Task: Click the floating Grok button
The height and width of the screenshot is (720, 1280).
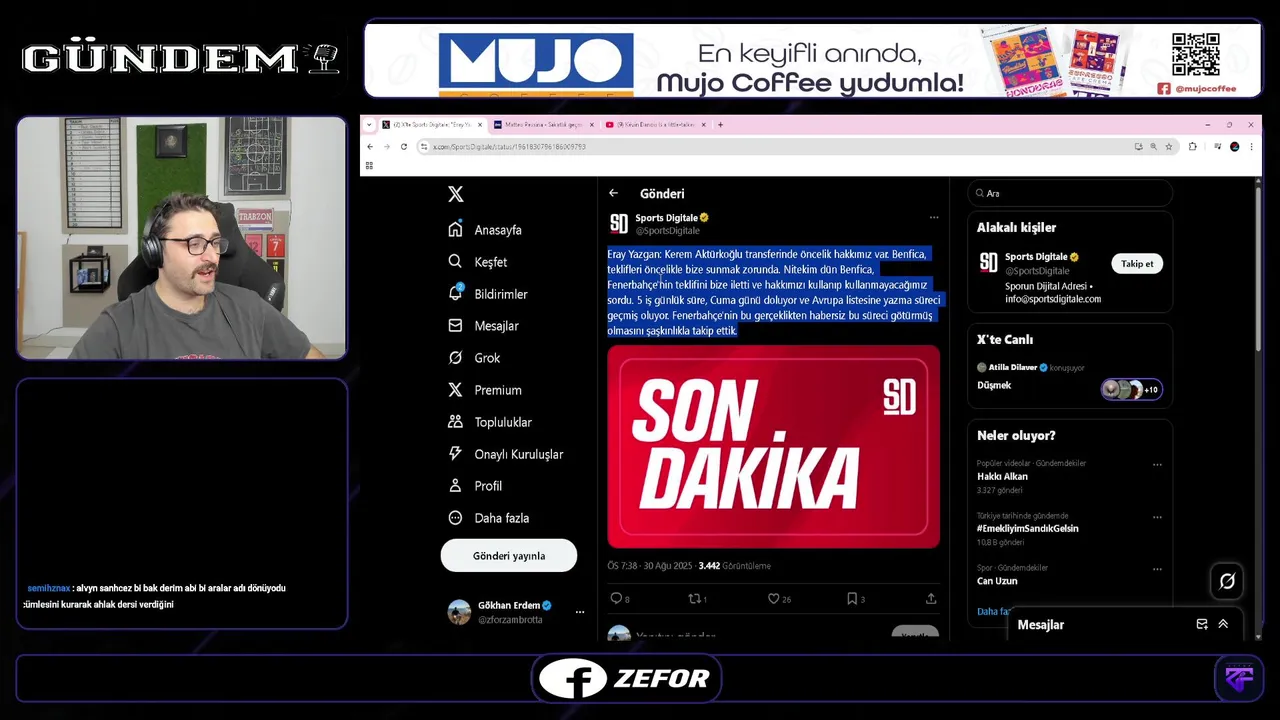Action: 1227,581
